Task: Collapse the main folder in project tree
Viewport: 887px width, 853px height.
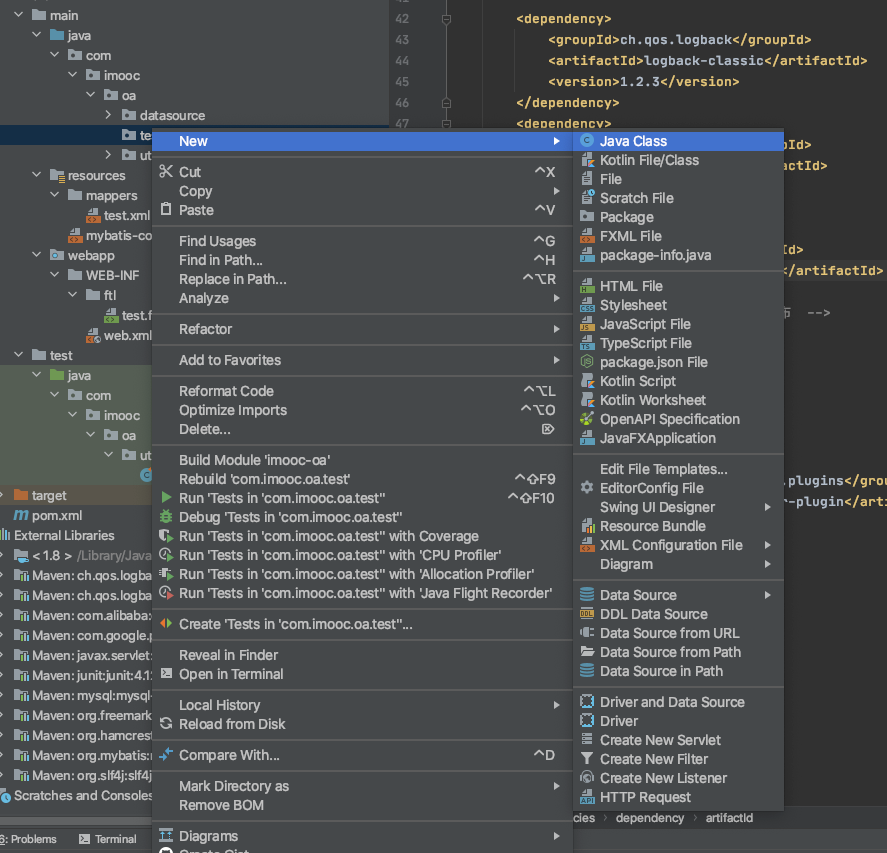Action: [19, 15]
